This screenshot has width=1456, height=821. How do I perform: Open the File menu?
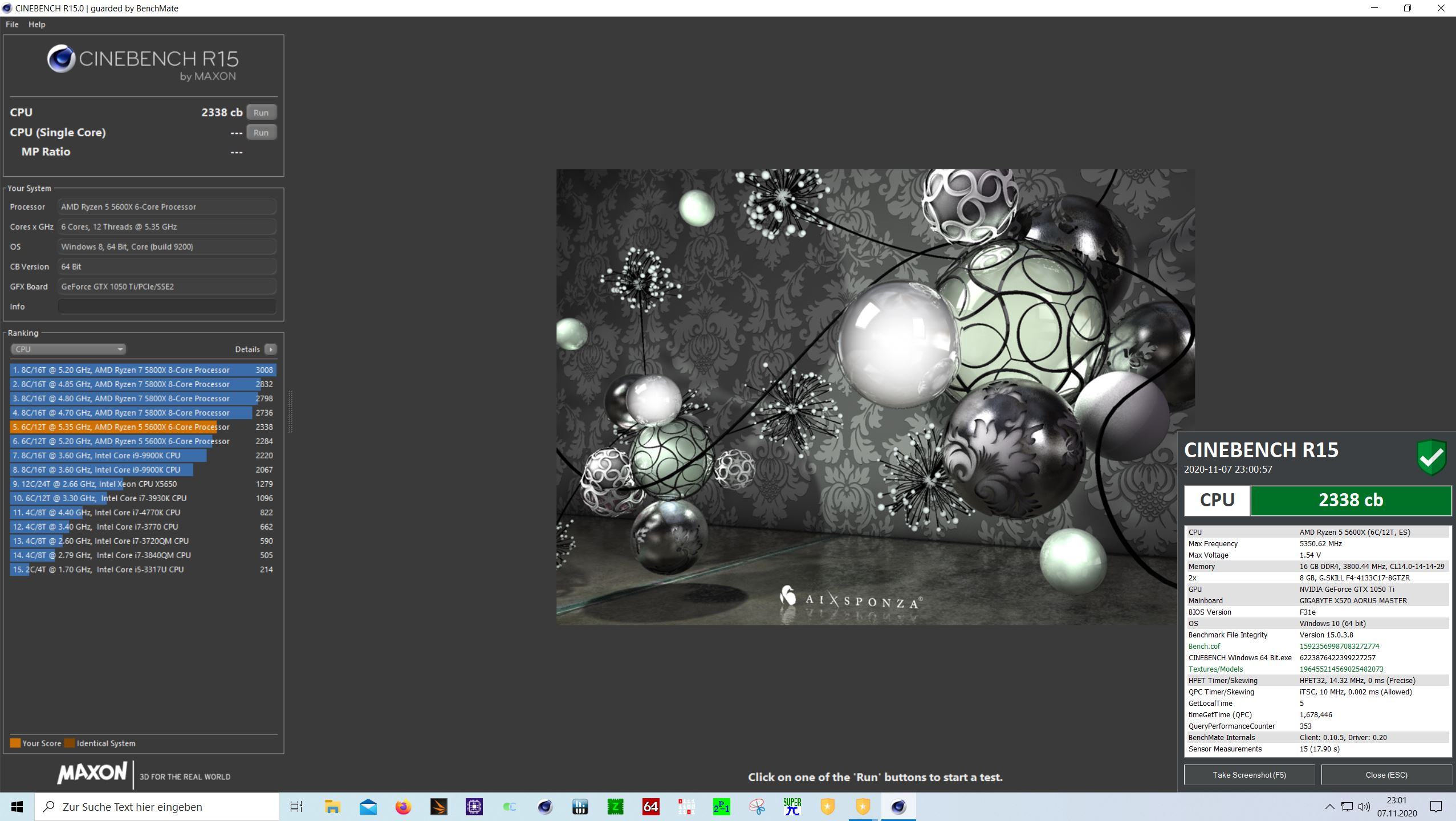(12, 25)
